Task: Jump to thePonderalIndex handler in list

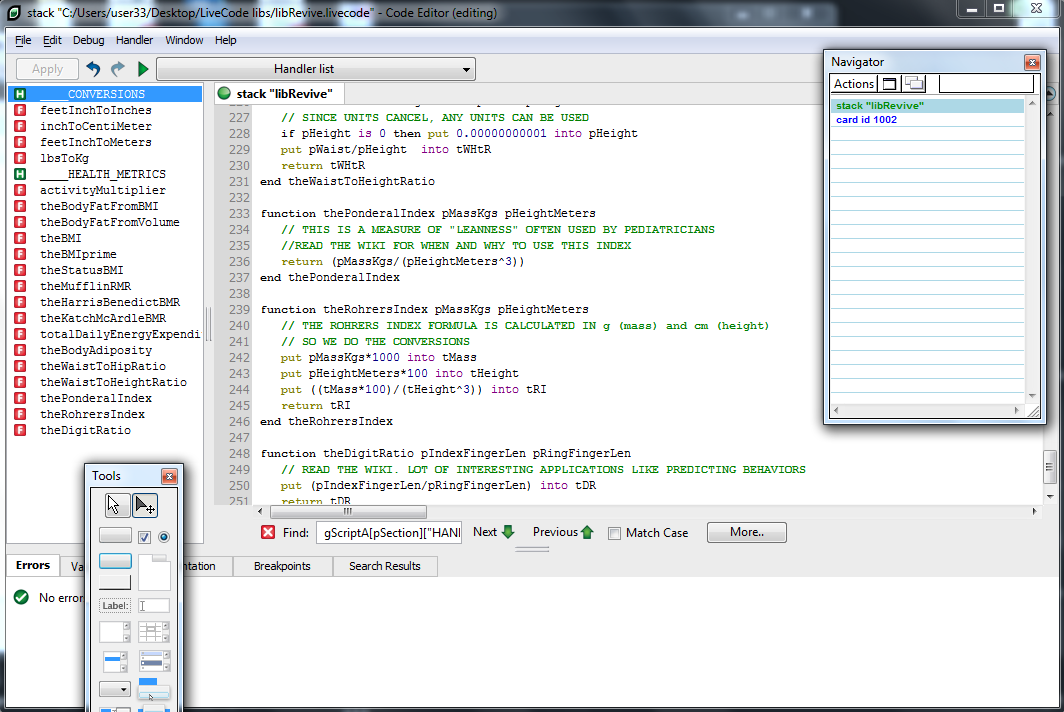Action: coord(96,398)
